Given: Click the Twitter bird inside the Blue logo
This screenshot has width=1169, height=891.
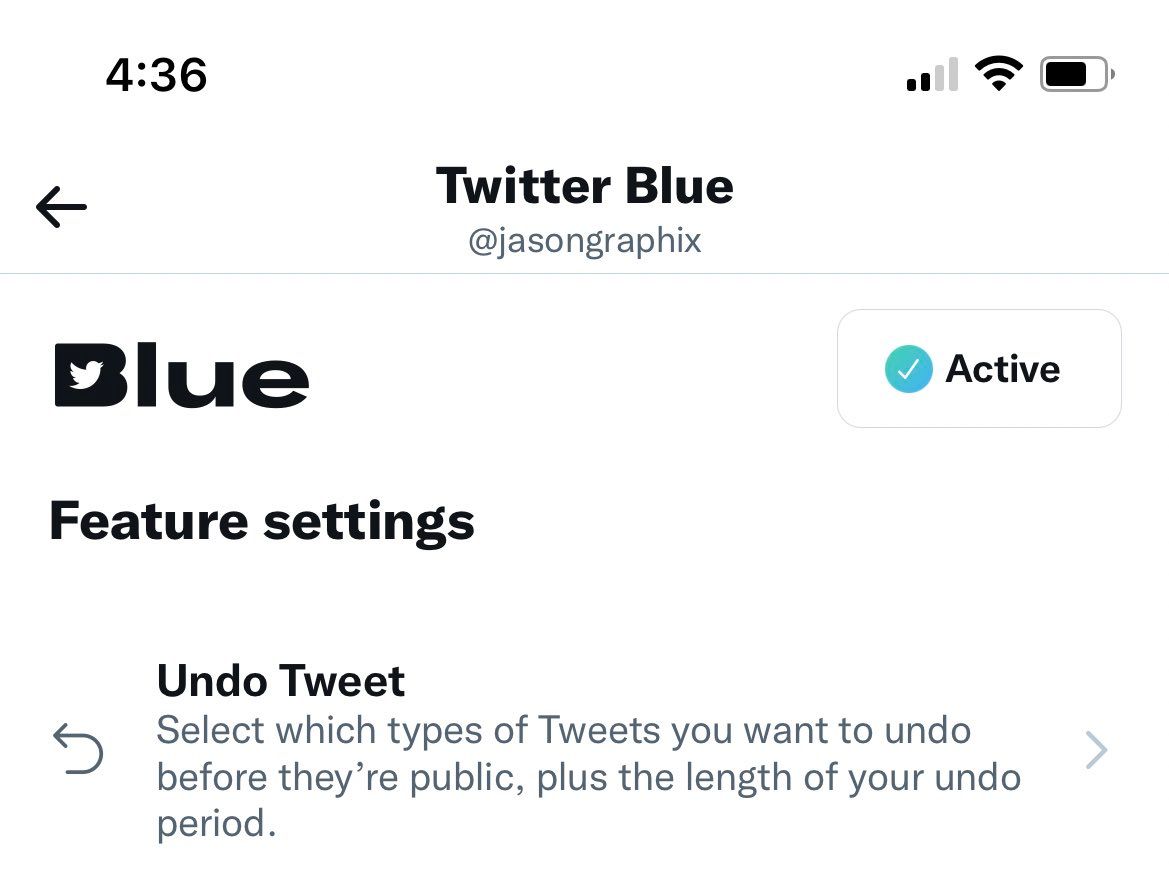Looking at the screenshot, I should tap(87, 375).
